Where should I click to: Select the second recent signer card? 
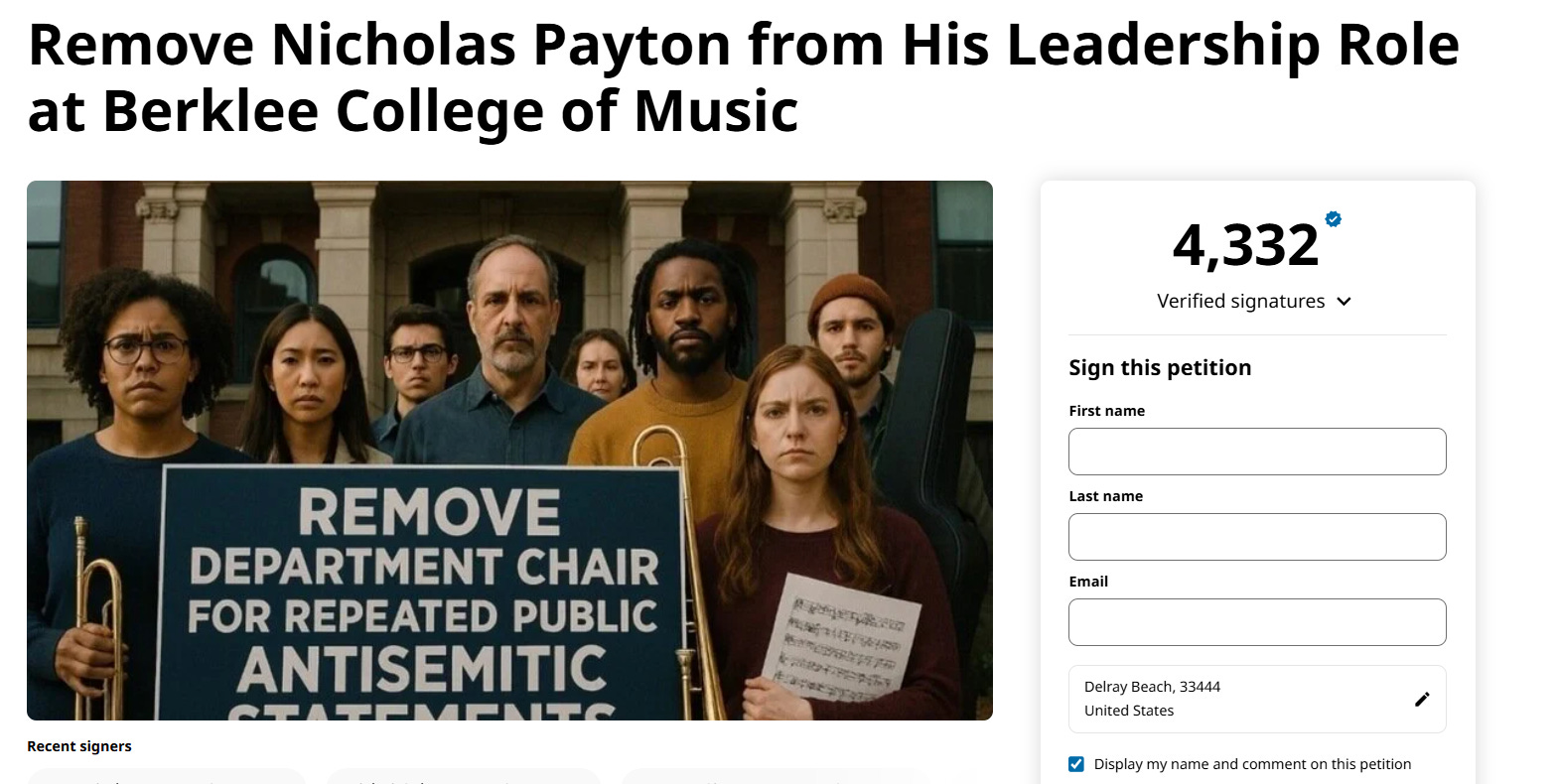point(463,776)
